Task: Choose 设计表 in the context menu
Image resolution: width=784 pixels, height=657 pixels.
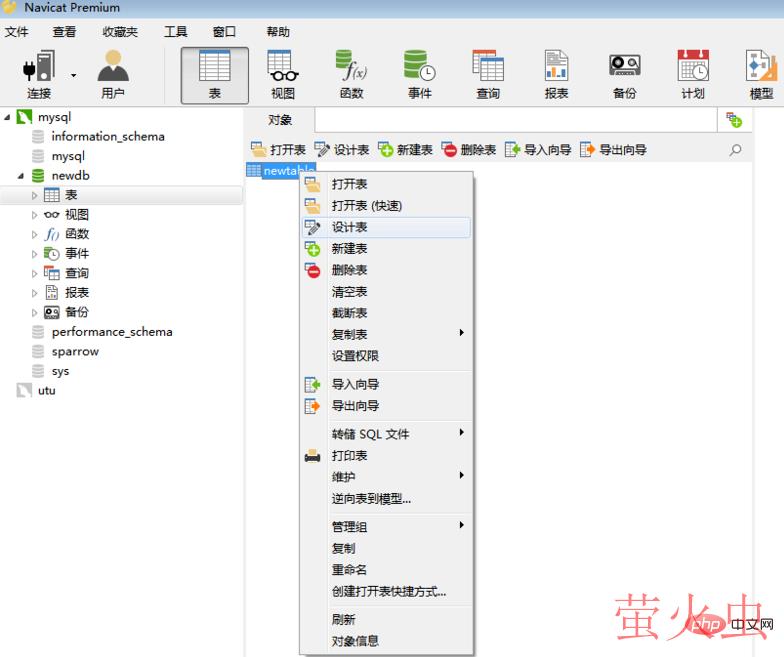Action: pos(386,227)
